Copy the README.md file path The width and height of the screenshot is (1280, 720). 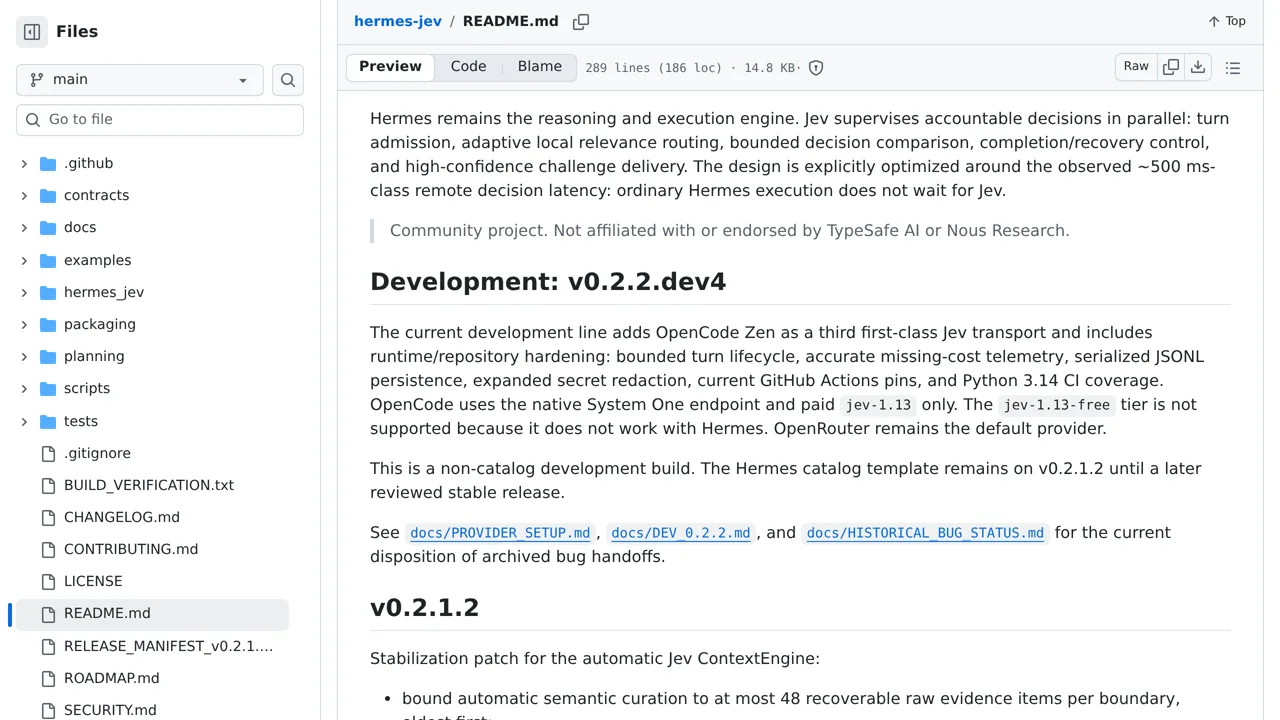(x=581, y=21)
